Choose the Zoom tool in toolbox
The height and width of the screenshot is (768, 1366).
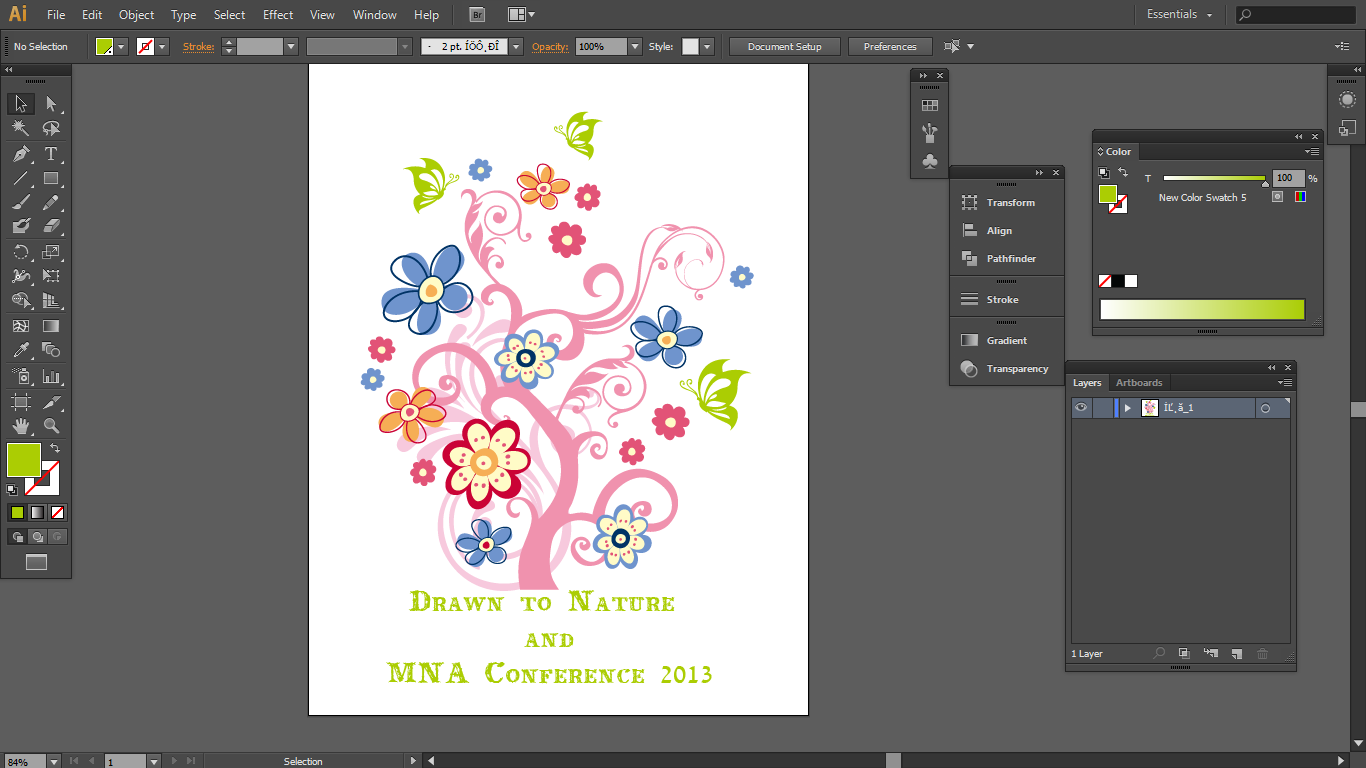pyautogui.click(x=51, y=426)
